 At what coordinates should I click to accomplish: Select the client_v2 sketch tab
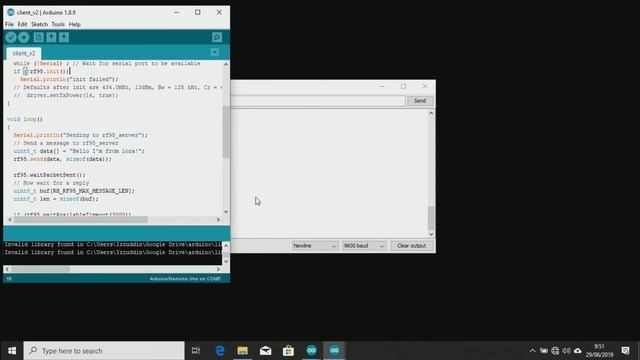(24, 53)
